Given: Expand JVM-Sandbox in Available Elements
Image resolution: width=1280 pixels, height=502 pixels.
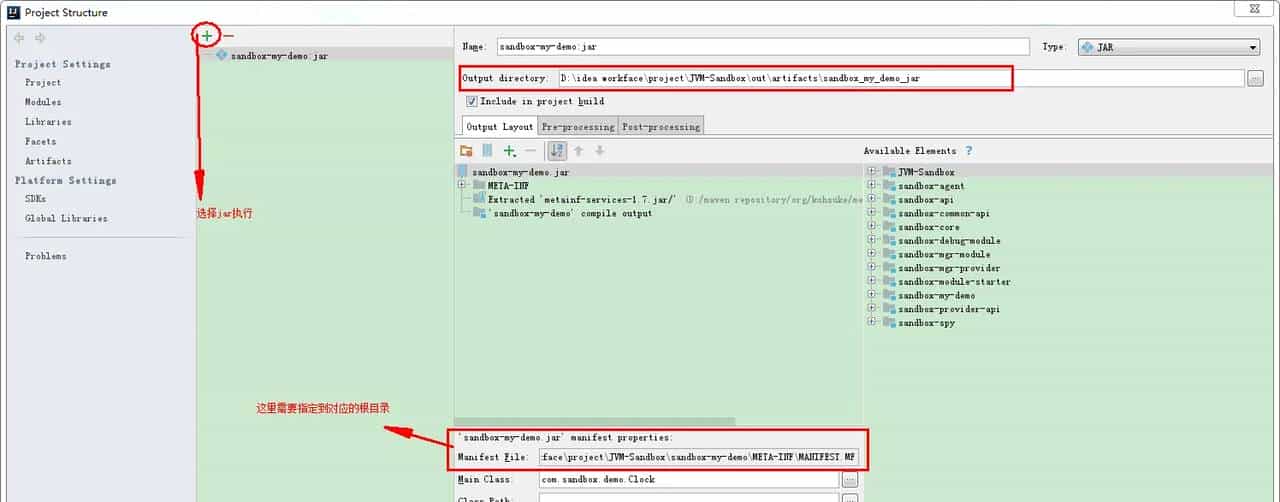Looking at the screenshot, I should [x=873, y=172].
